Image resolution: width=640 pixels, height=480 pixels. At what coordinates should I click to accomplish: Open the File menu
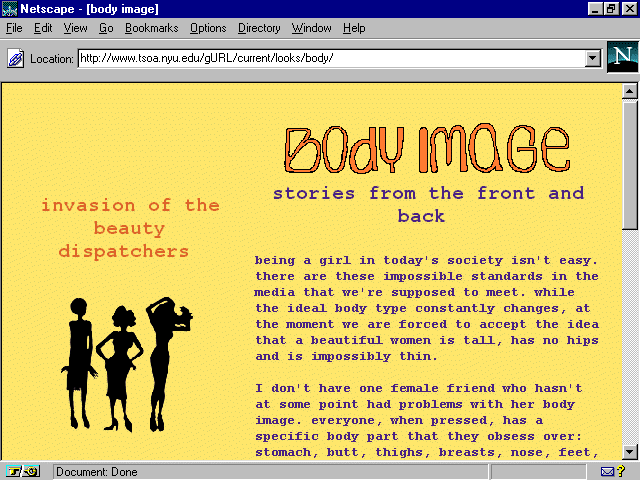coord(14,28)
